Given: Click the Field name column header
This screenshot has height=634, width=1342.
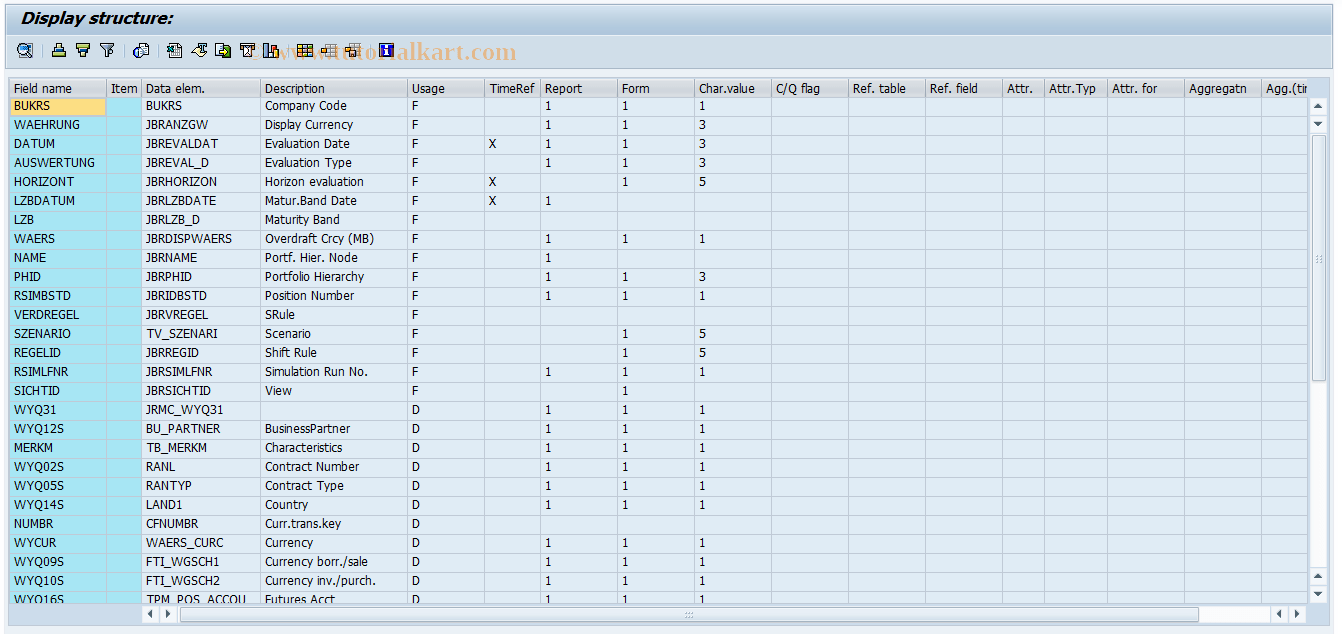Looking at the screenshot, I should pyautogui.click(x=44, y=88).
